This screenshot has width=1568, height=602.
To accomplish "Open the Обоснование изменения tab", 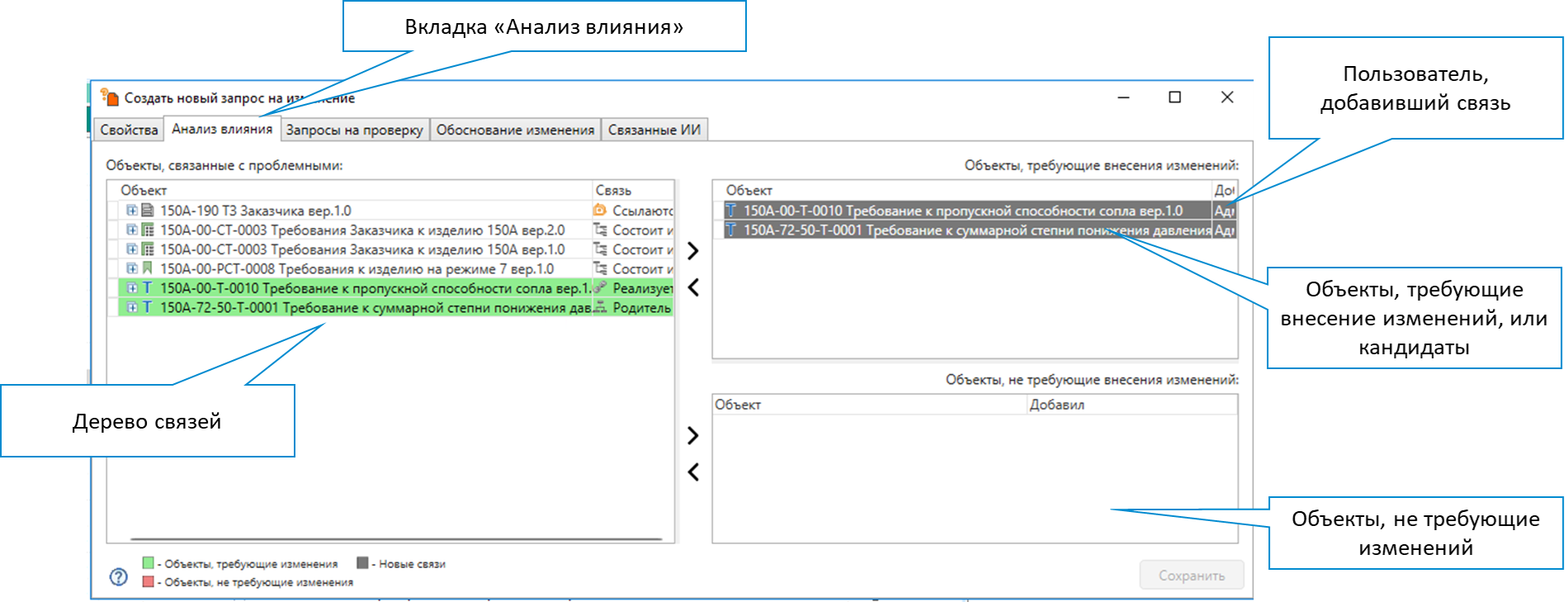I will click(515, 130).
